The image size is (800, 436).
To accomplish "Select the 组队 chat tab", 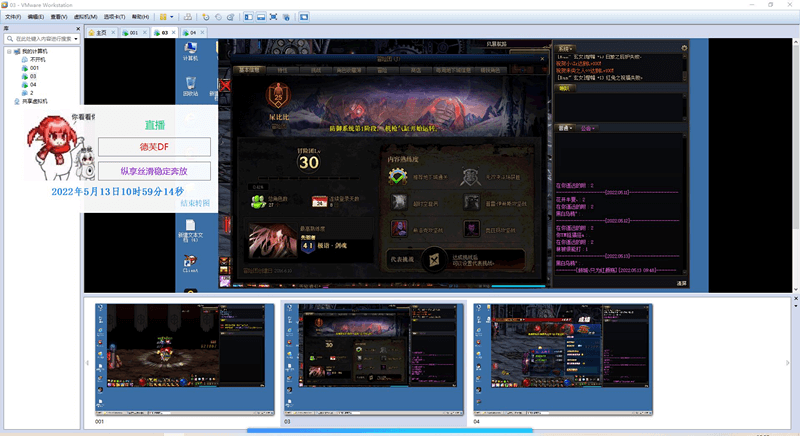I will [564, 88].
